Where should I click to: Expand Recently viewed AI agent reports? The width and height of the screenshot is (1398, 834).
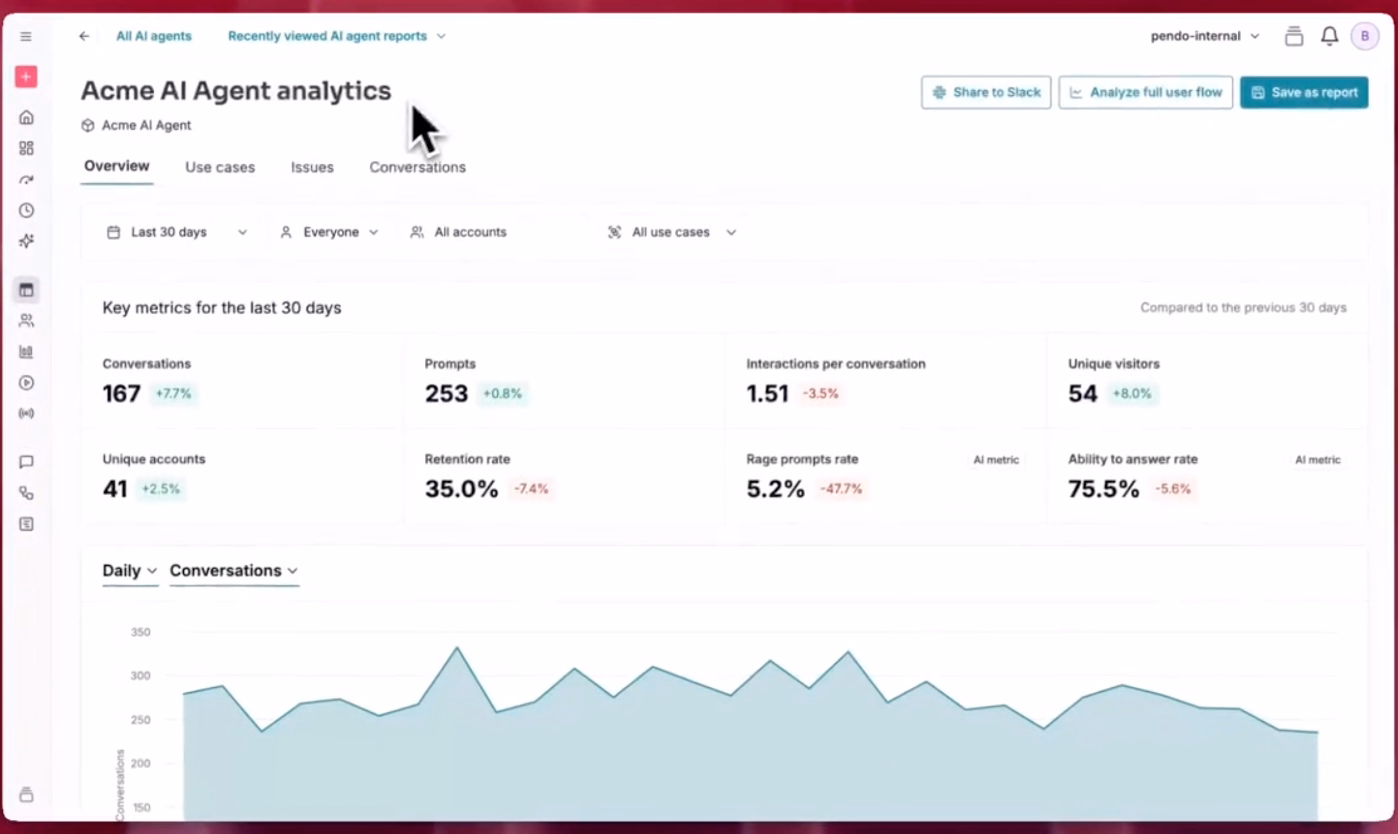click(x=337, y=36)
